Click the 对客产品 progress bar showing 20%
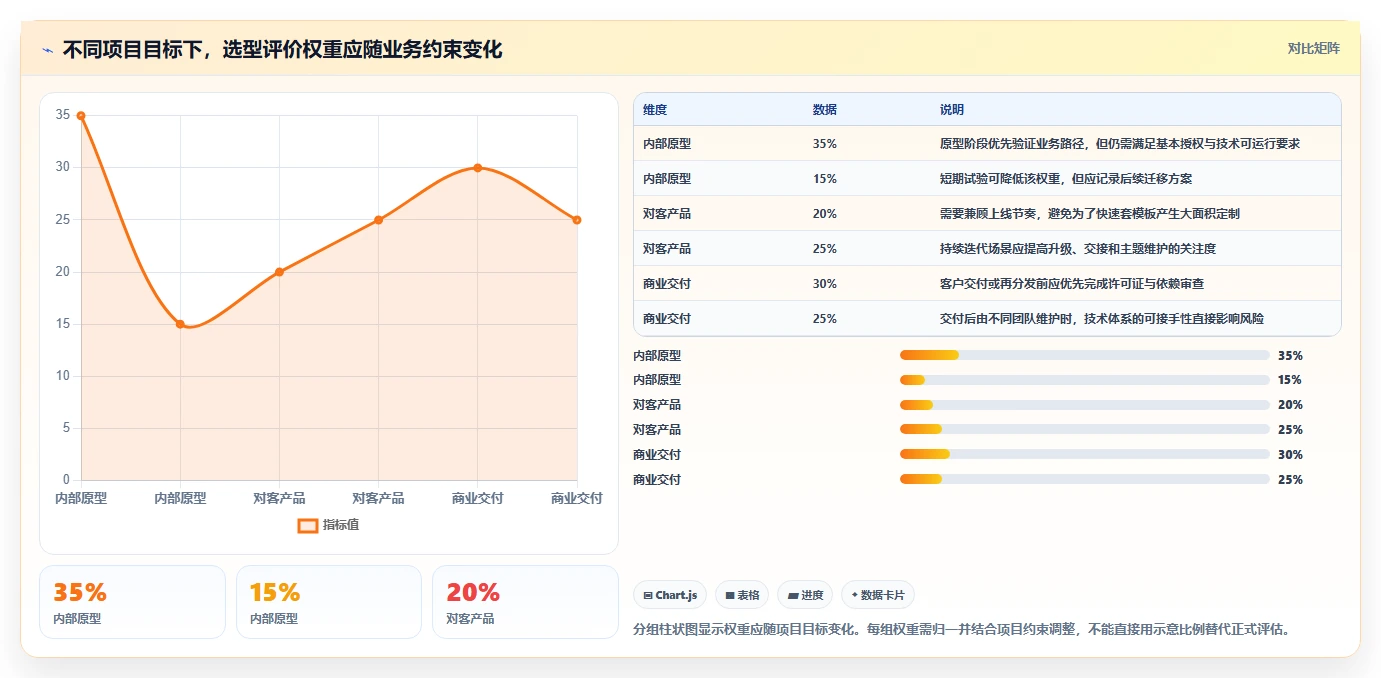 coord(1085,405)
